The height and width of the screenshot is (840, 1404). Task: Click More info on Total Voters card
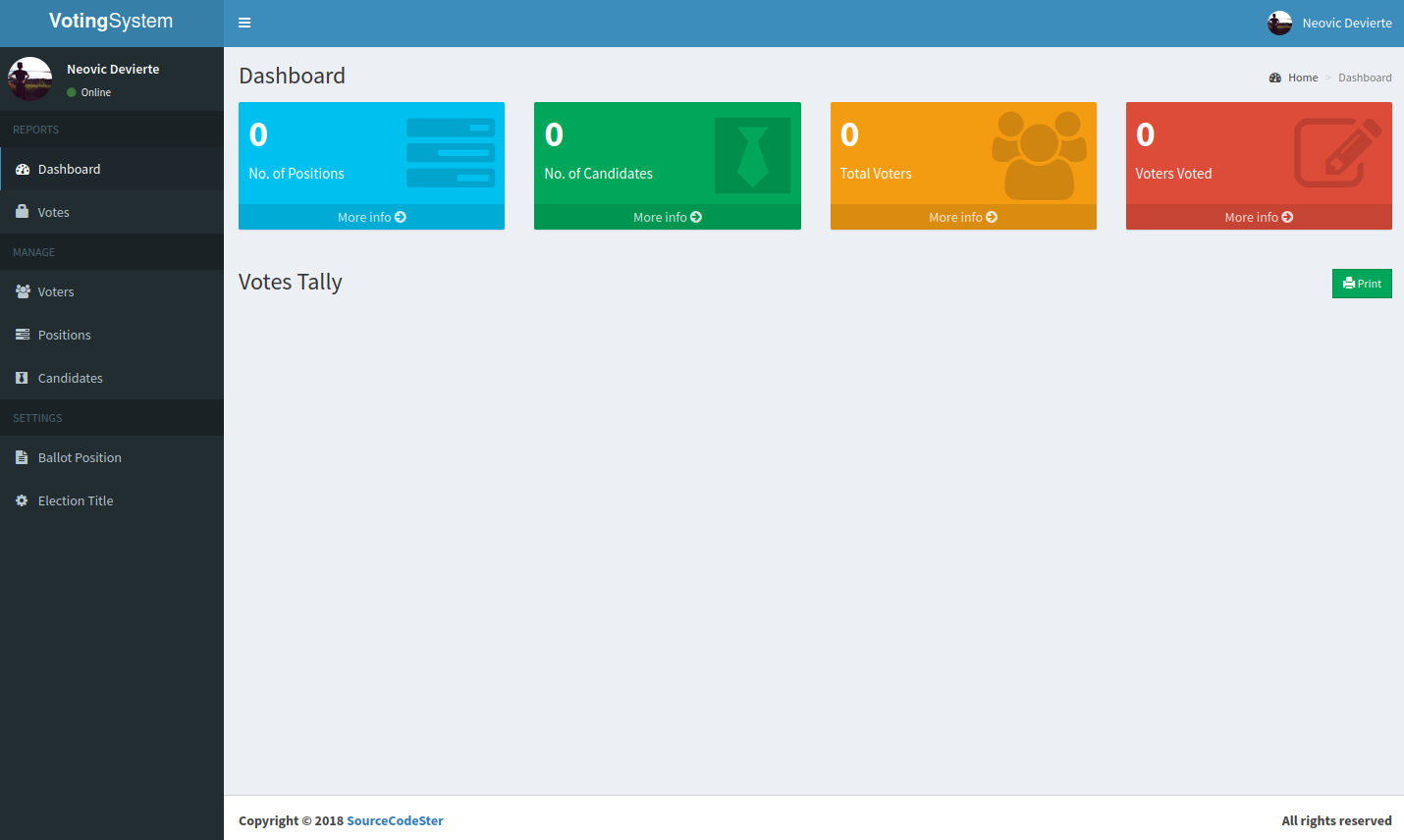[x=963, y=217]
